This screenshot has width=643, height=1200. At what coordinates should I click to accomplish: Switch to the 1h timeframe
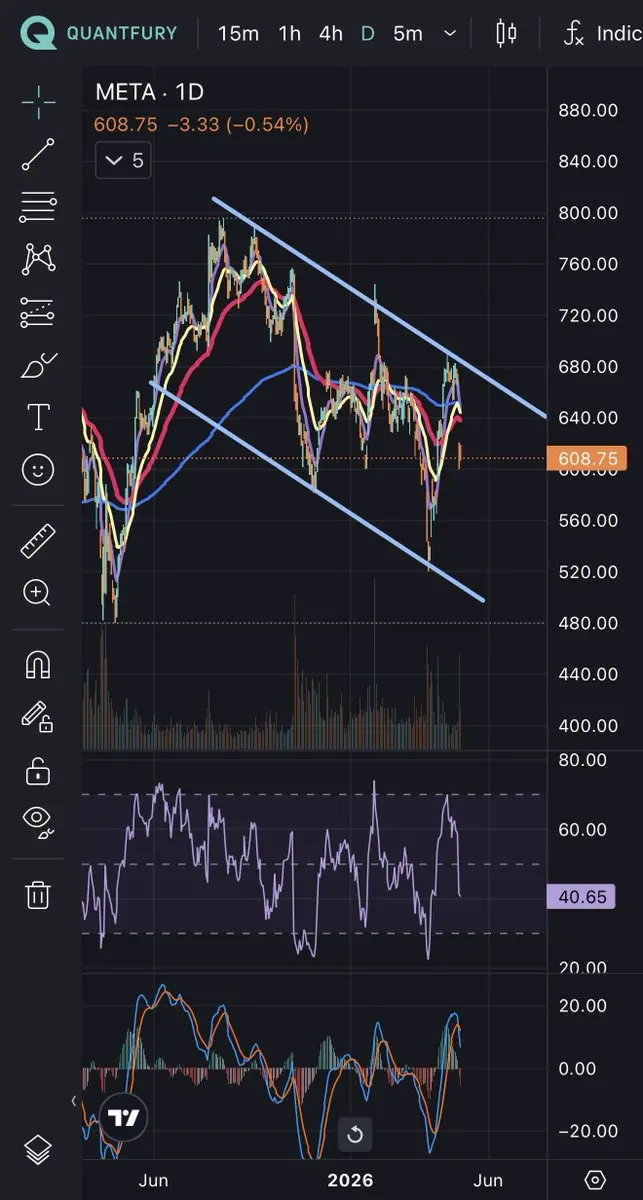(290, 34)
